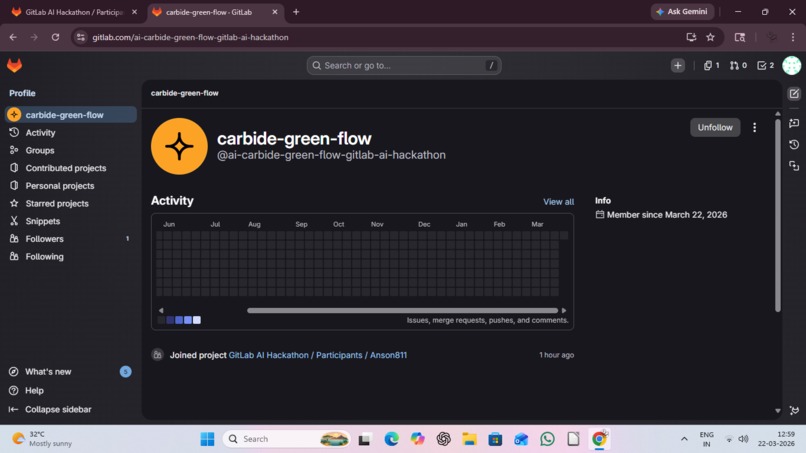Click Ask Gemini button
The image size is (806, 453).
682,11
